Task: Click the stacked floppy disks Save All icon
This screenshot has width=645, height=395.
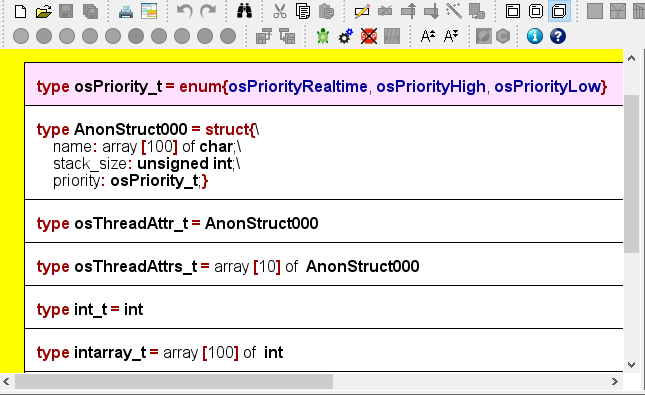Action: pos(90,12)
